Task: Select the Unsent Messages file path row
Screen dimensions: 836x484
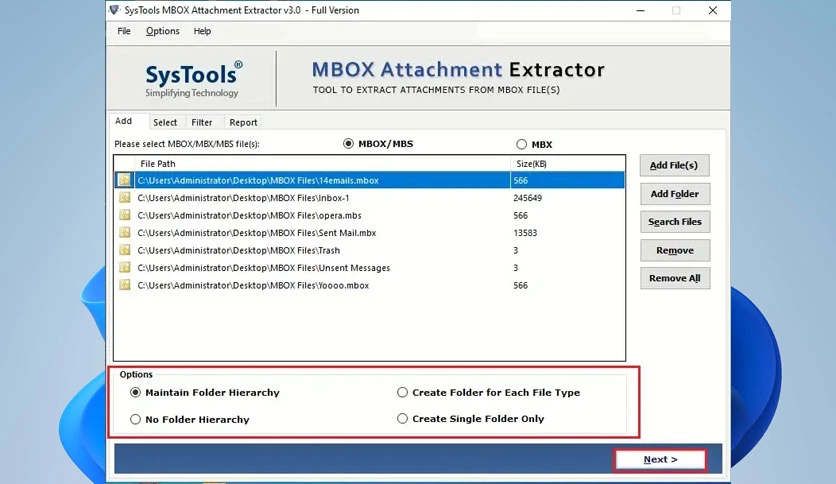Action: point(369,268)
